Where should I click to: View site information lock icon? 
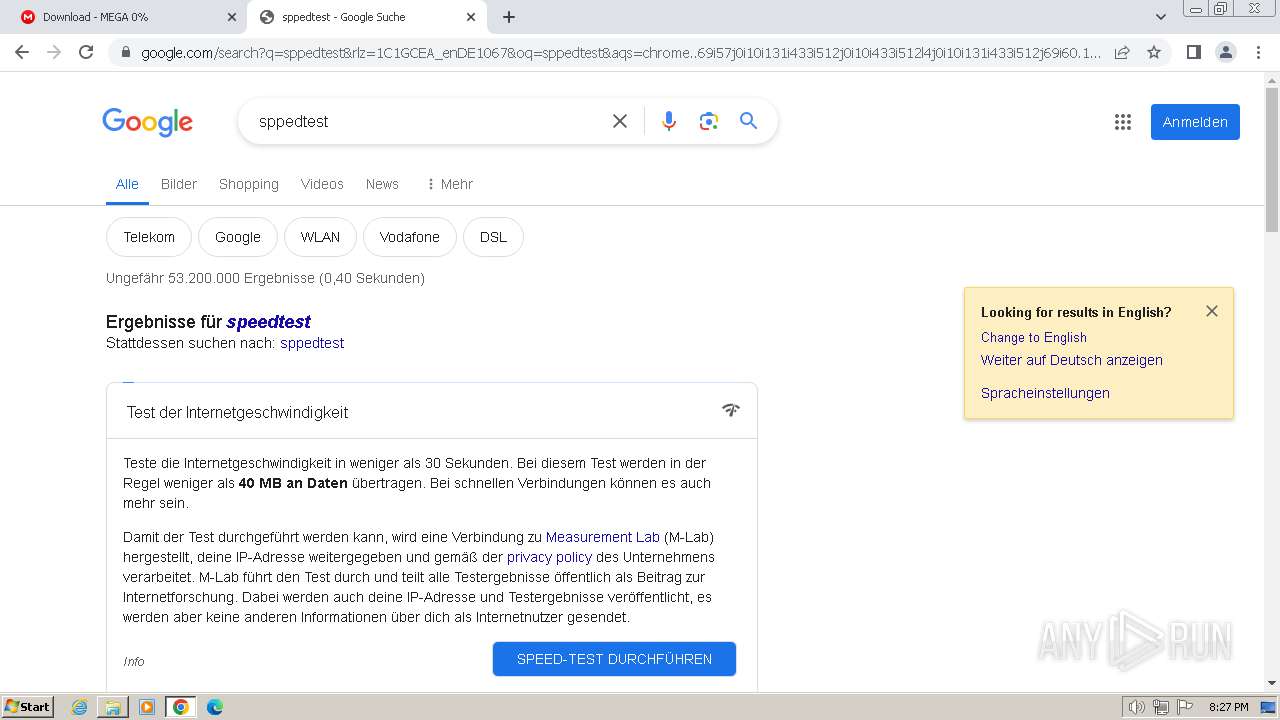[x=125, y=53]
